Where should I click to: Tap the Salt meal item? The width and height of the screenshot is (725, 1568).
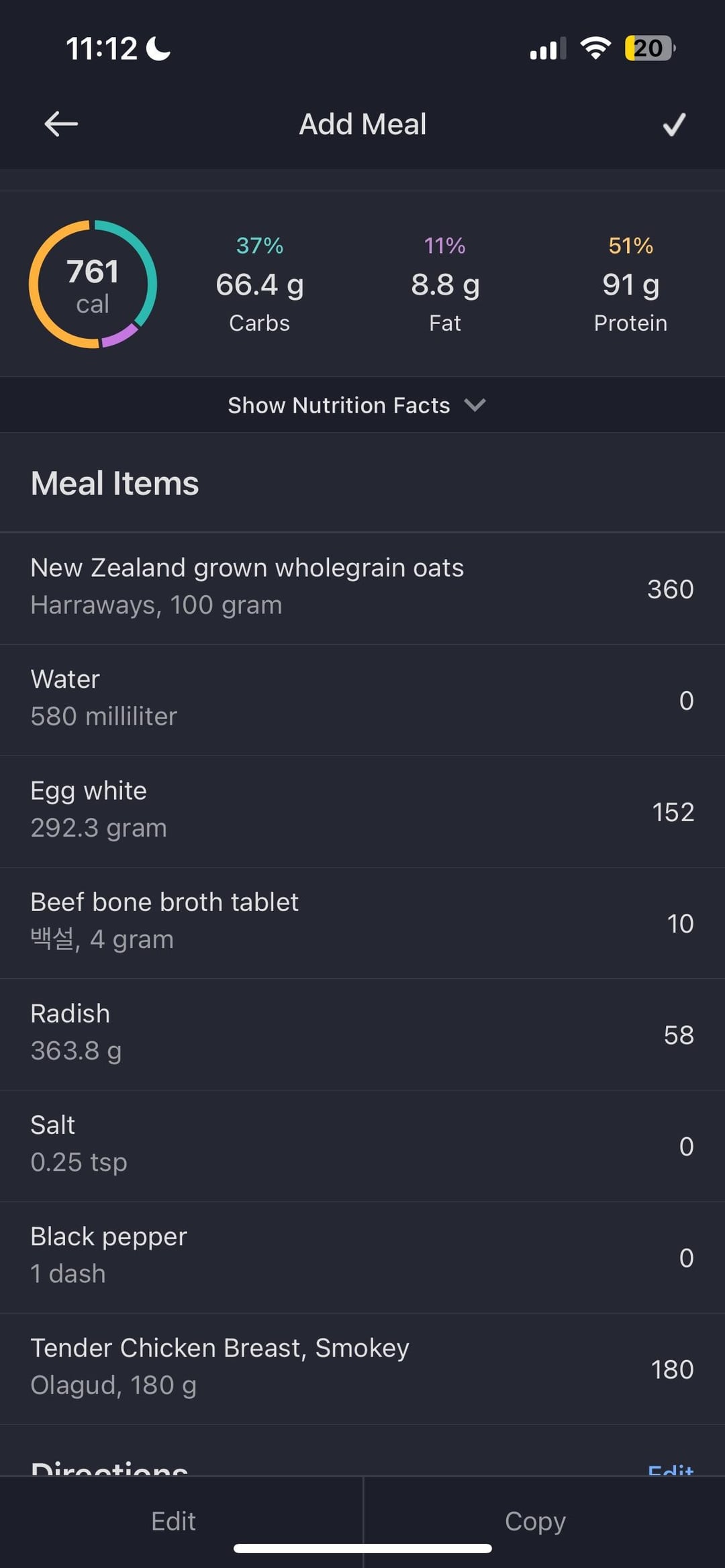[362, 1145]
